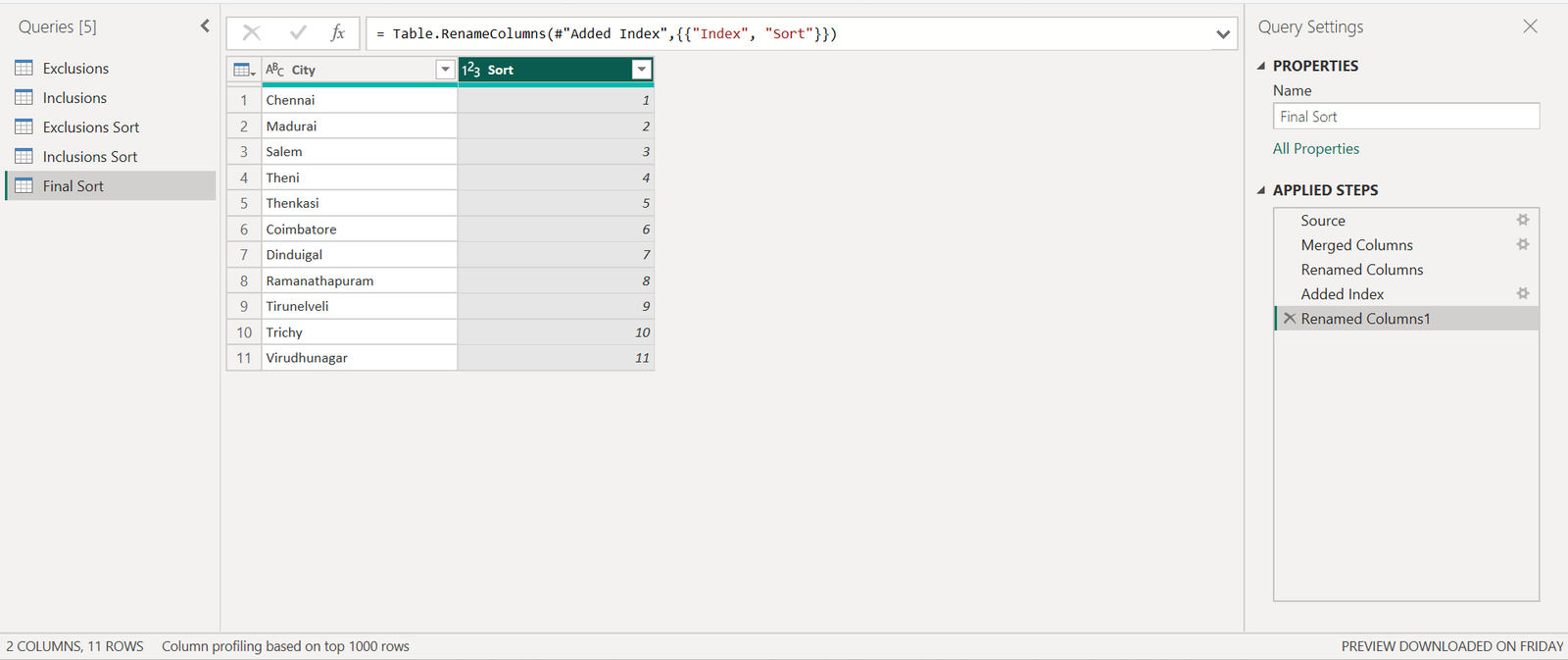Click the Ramanathapuram cell
The width and height of the screenshot is (1568, 660).
[x=359, y=280]
